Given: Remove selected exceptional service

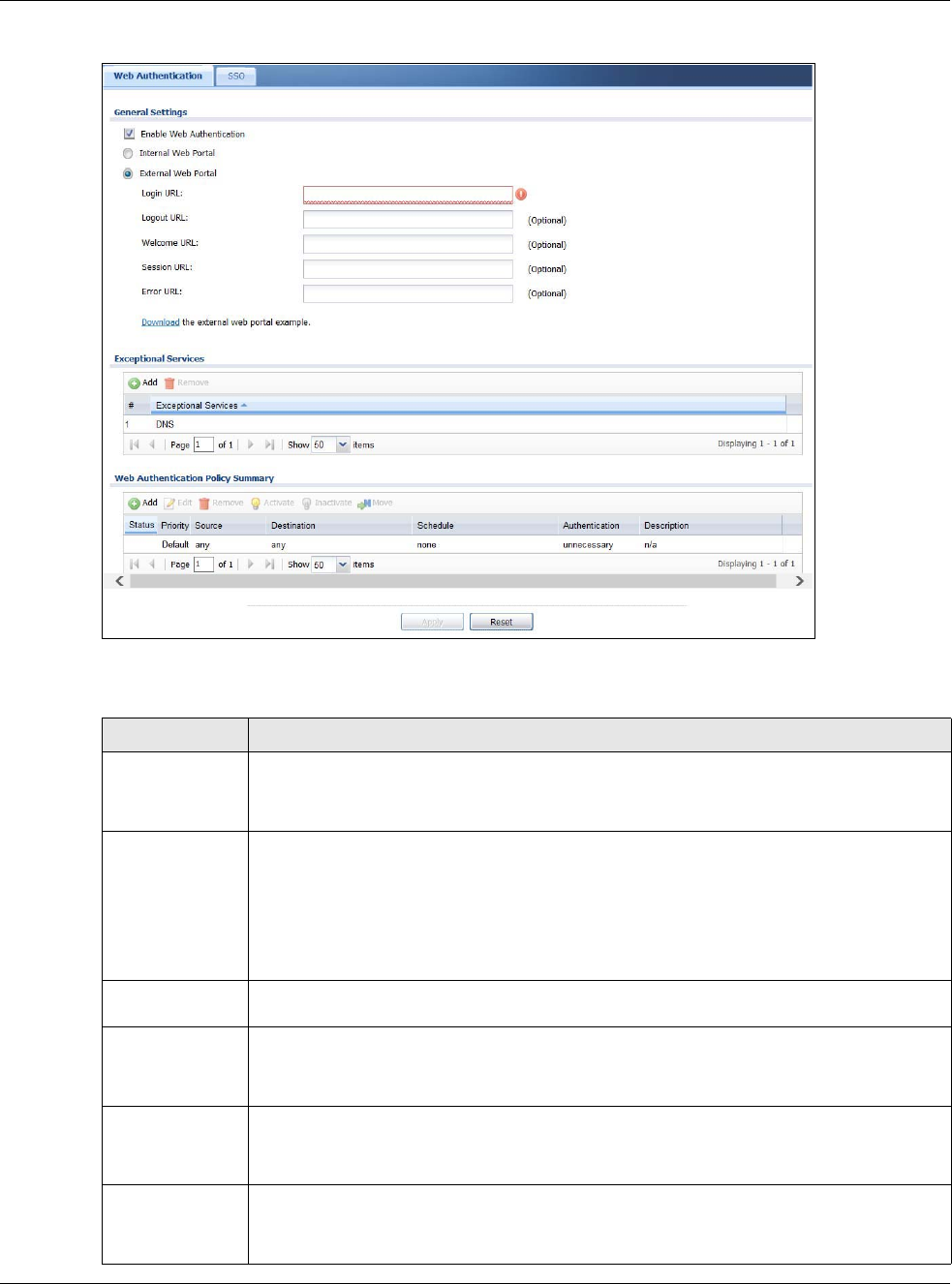Looking at the screenshot, I should tap(187, 383).
